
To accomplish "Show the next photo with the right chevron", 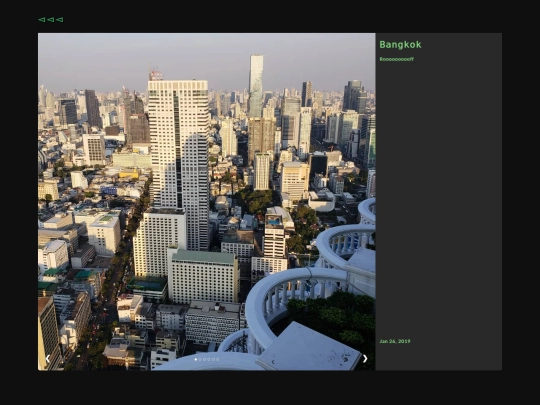I will (365, 359).
